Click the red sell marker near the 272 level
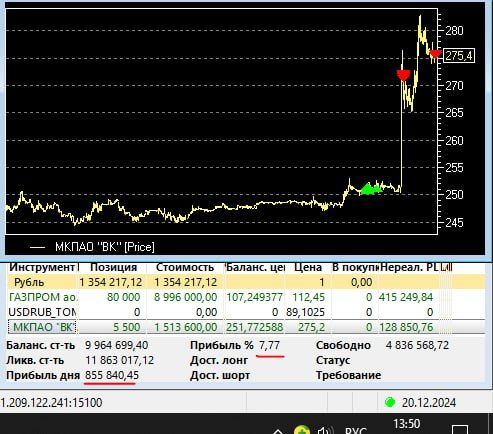This screenshot has width=493, height=434. point(403,75)
